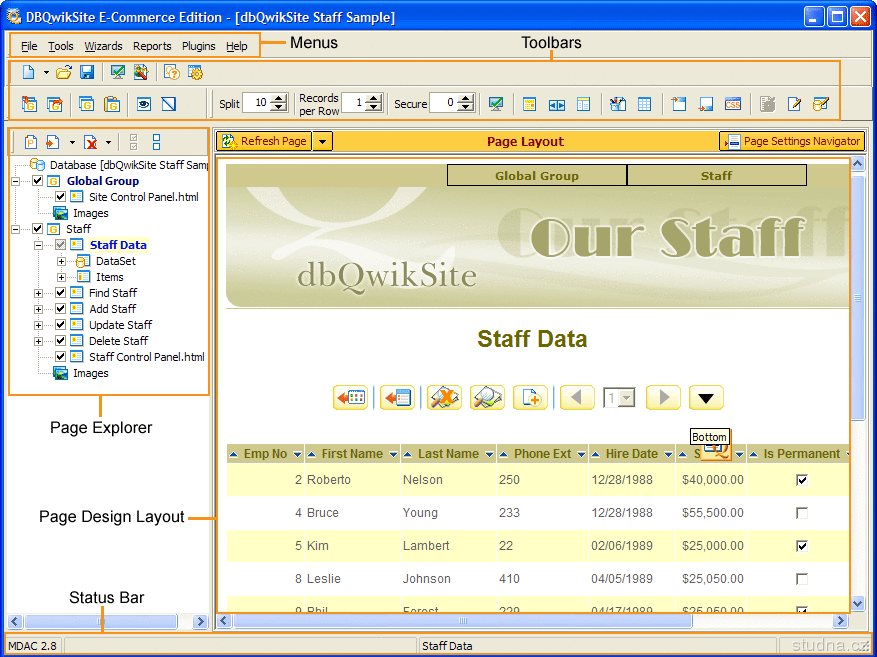Open the Page Settings Navigator
Image resolution: width=877 pixels, height=657 pixels.
tap(792, 141)
